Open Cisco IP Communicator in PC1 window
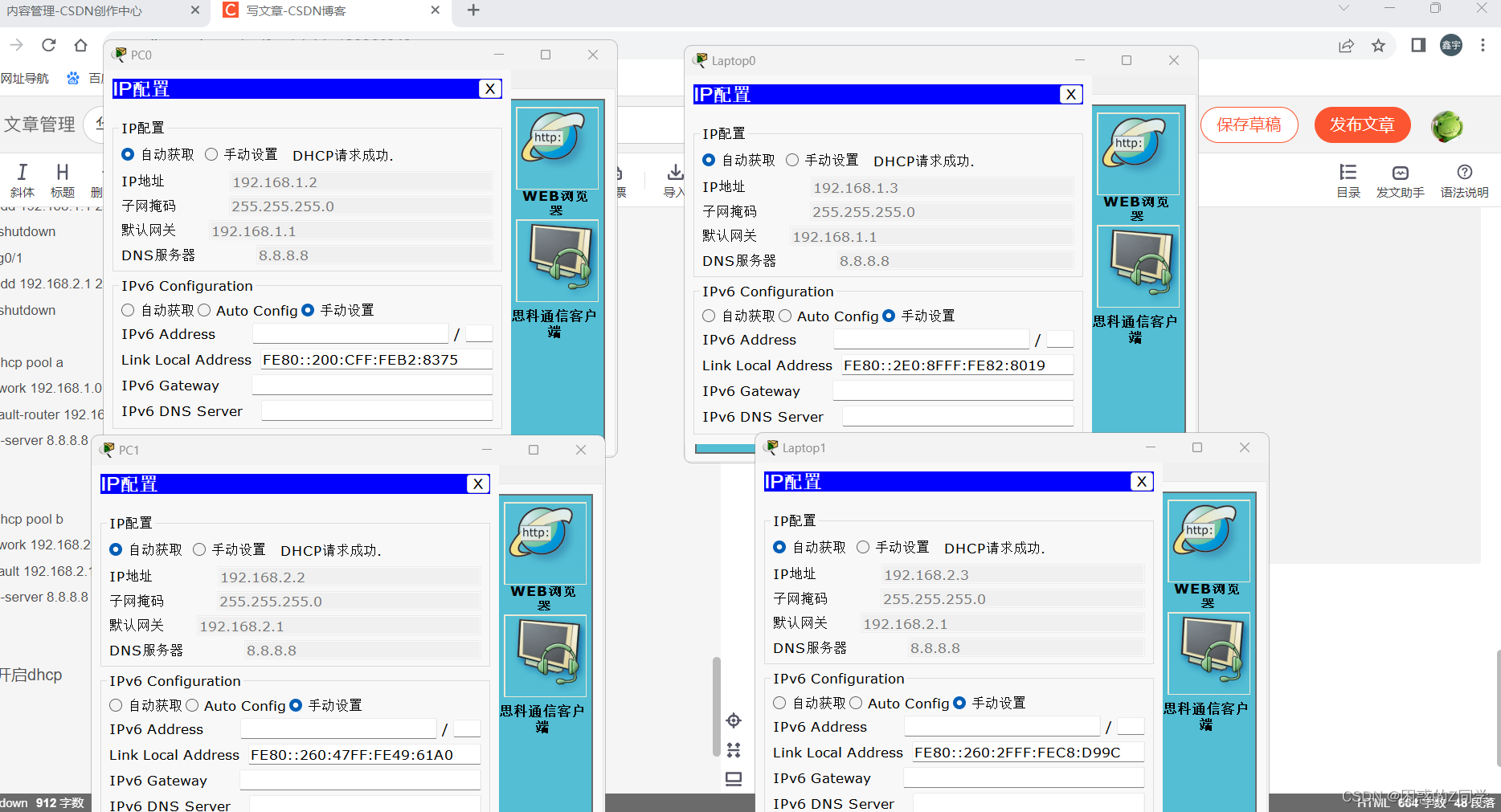This screenshot has height=812, width=1501. 545,656
